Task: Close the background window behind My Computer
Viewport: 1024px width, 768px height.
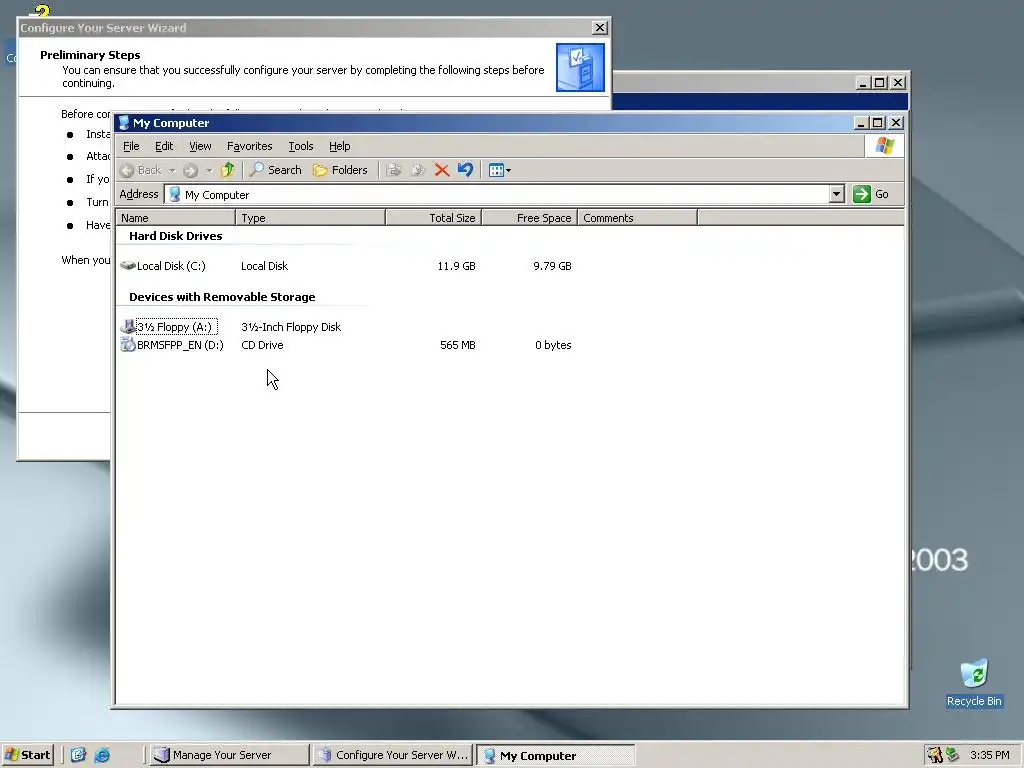Action: click(899, 83)
